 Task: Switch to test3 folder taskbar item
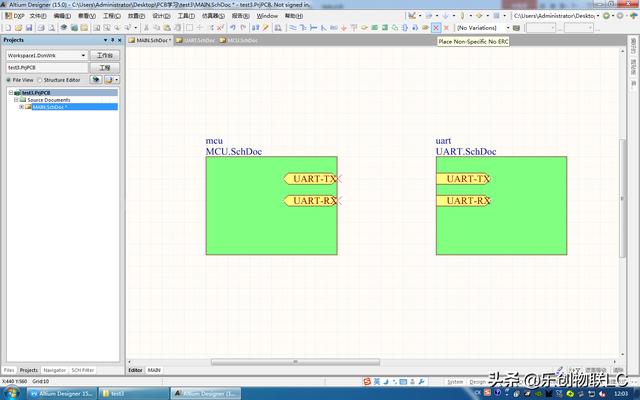[133, 393]
